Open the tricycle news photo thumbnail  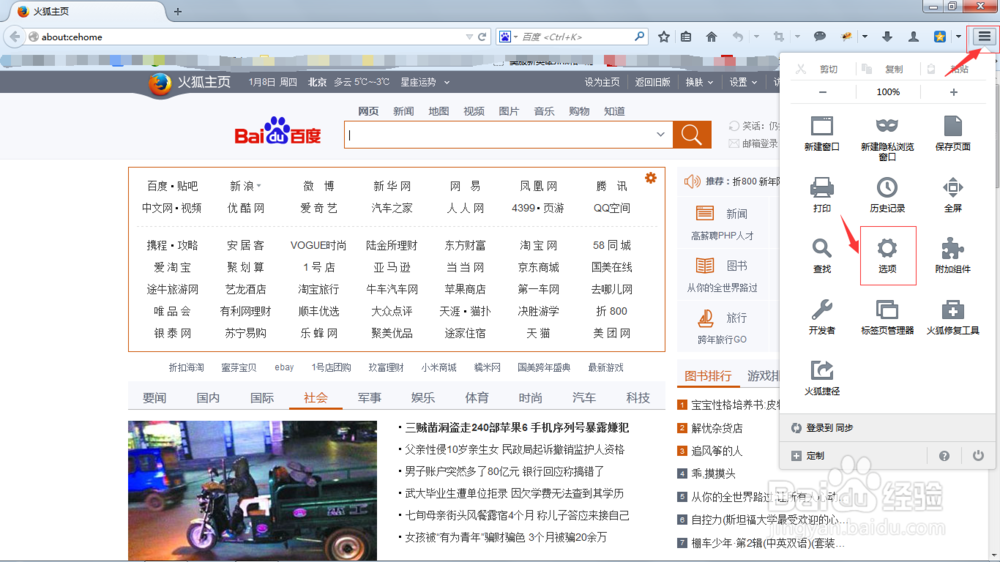coord(252,491)
